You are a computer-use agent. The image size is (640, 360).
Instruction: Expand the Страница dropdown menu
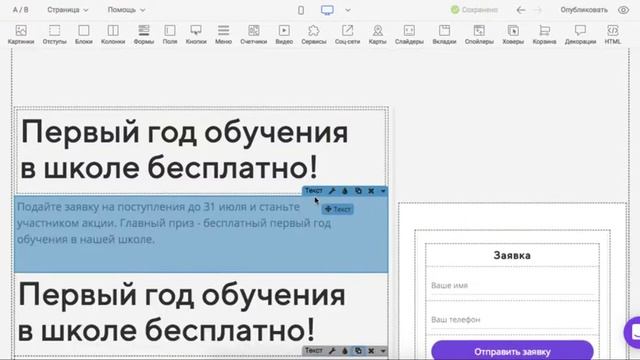click(x=68, y=10)
